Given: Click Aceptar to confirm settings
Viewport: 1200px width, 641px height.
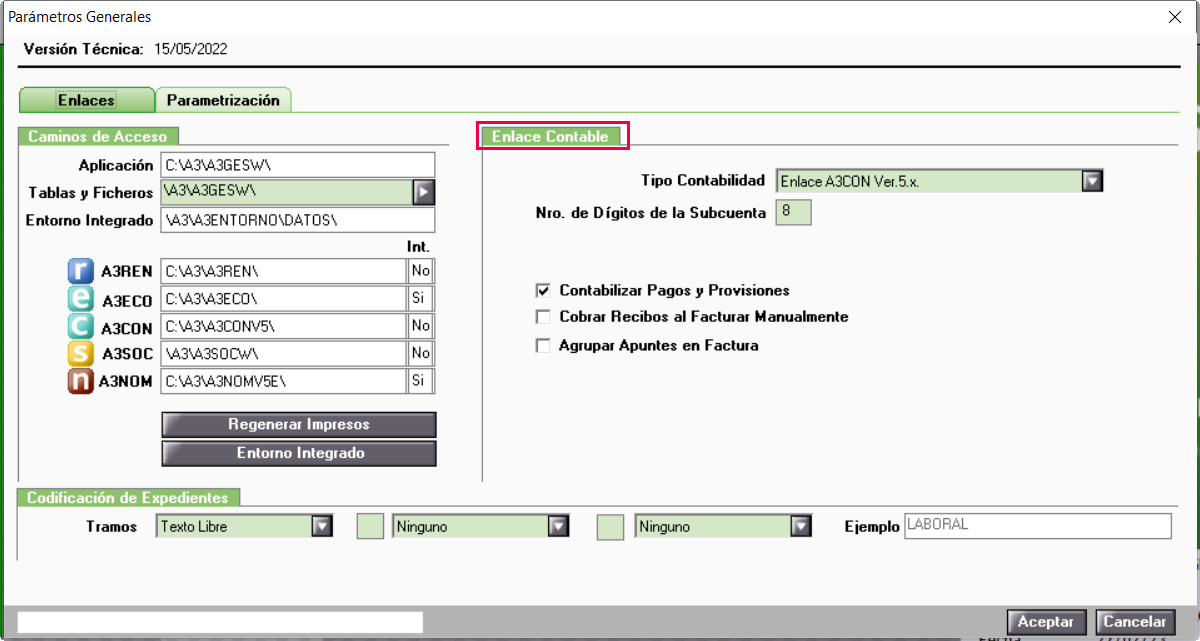Looking at the screenshot, I should pyautogui.click(x=1046, y=622).
